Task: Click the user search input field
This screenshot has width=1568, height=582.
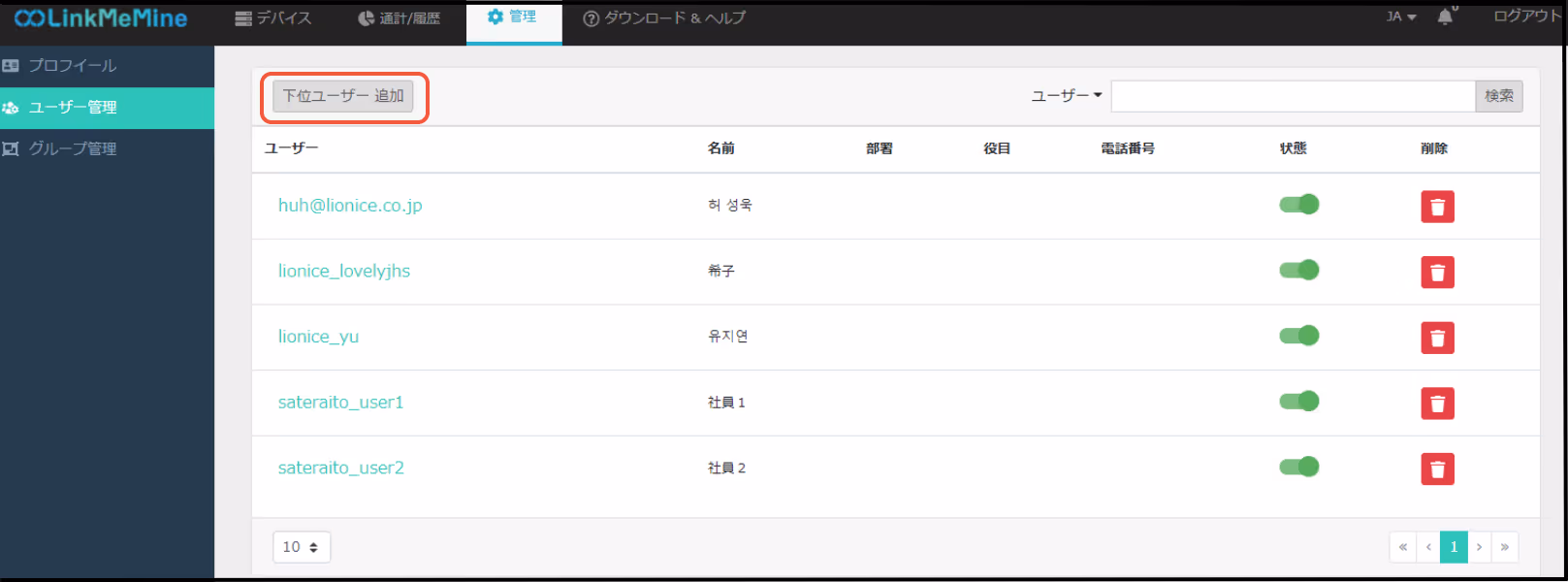Action: point(1293,96)
